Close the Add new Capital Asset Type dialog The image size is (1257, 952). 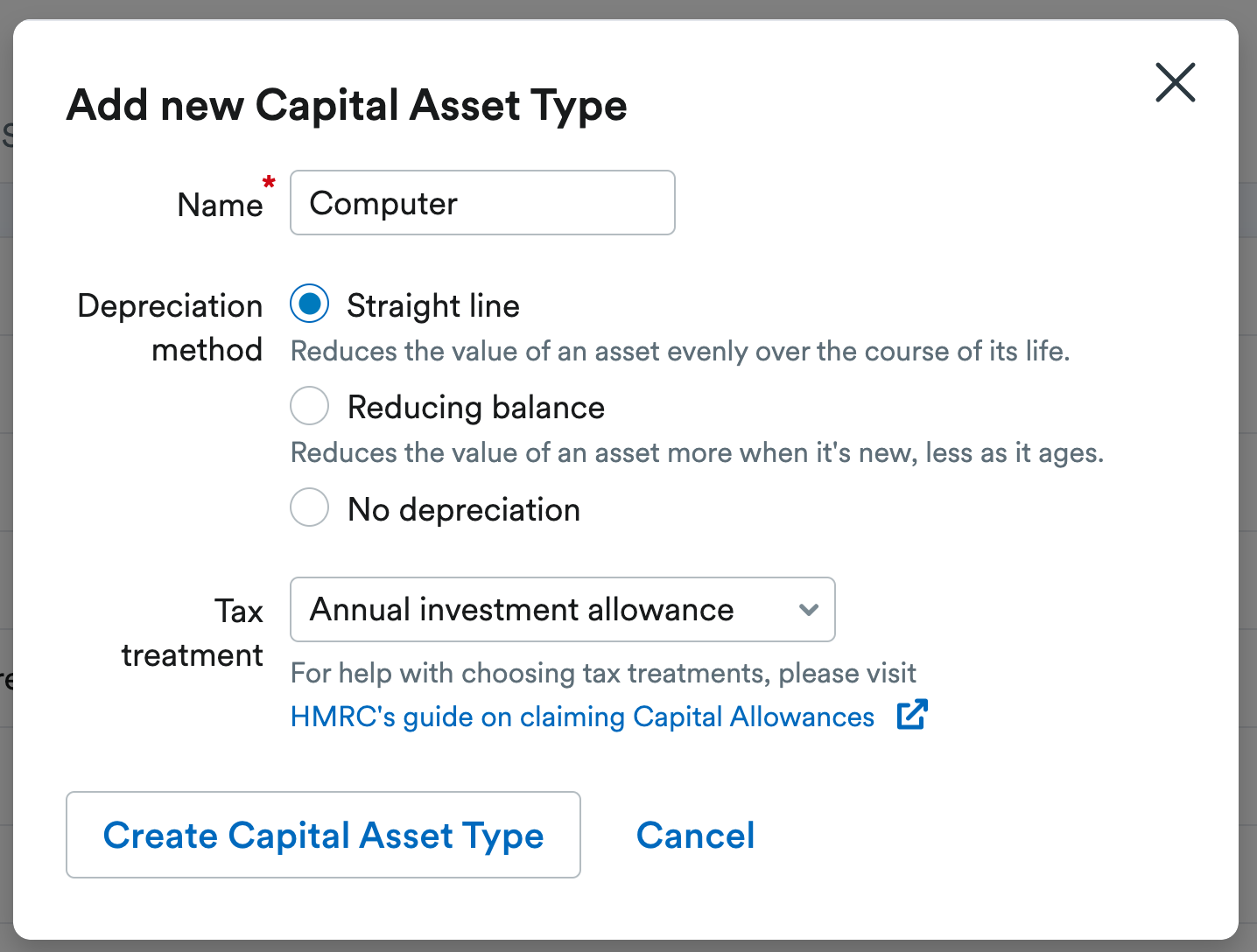pos(1175,82)
